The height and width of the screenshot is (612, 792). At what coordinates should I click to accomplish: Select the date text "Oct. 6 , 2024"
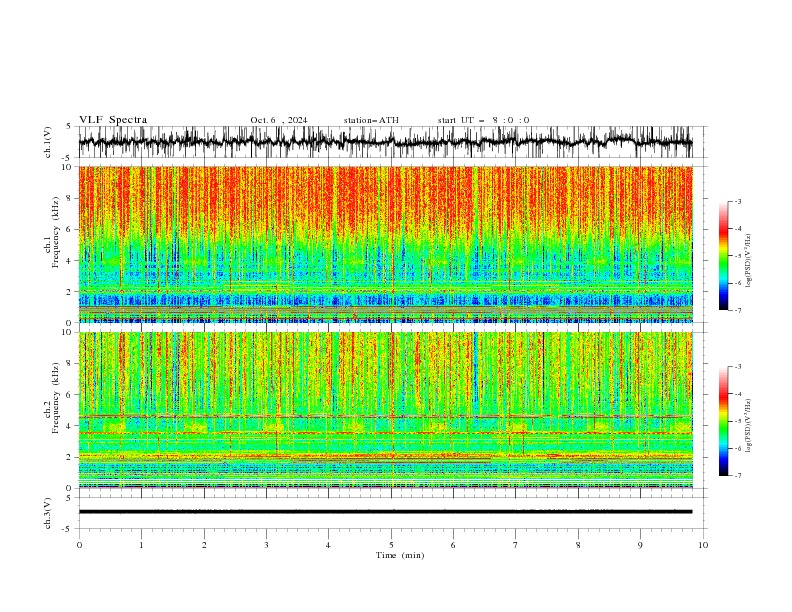pos(279,120)
